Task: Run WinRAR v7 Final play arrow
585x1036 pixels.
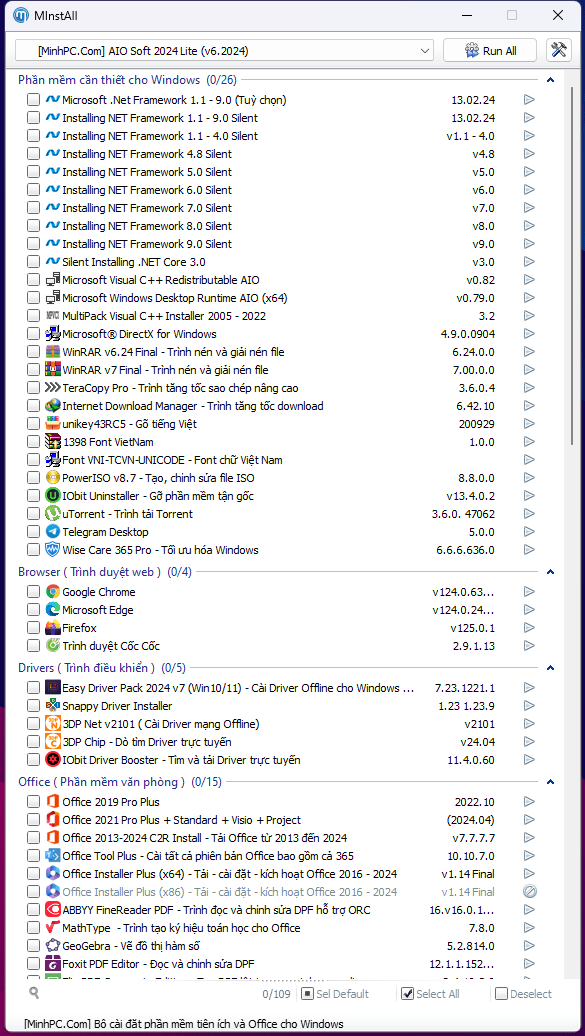Action: coord(529,370)
